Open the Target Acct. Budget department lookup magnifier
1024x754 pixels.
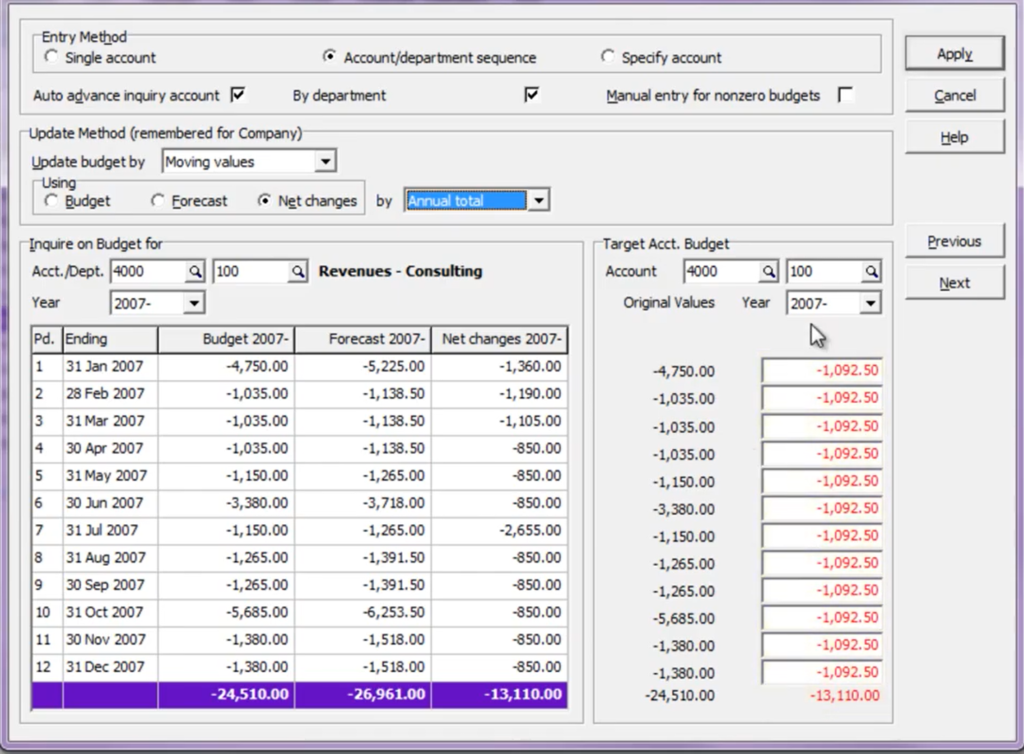tap(872, 272)
